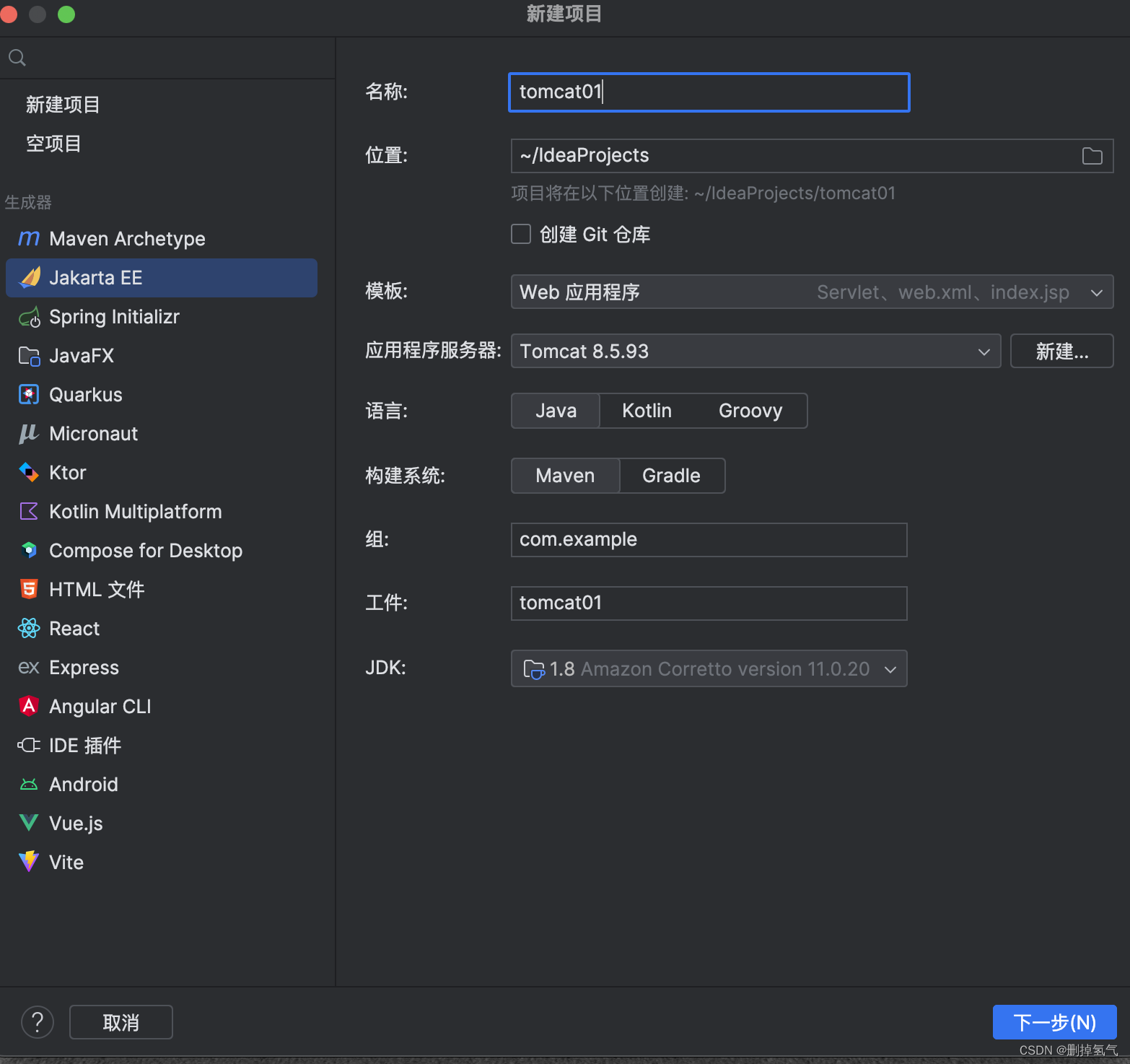Click the IDE plugin plug icon
Screen dimensions: 1130x1064
[29, 745]
